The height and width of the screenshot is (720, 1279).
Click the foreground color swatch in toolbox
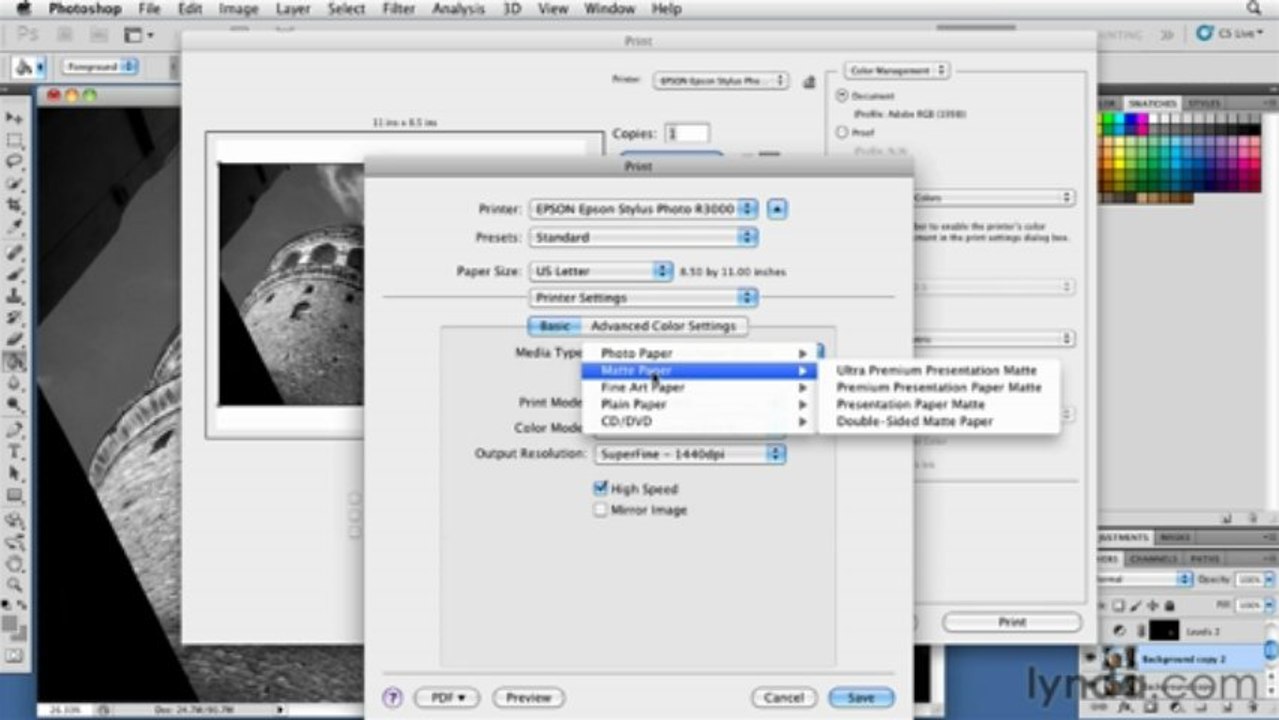tap(9, 623)
